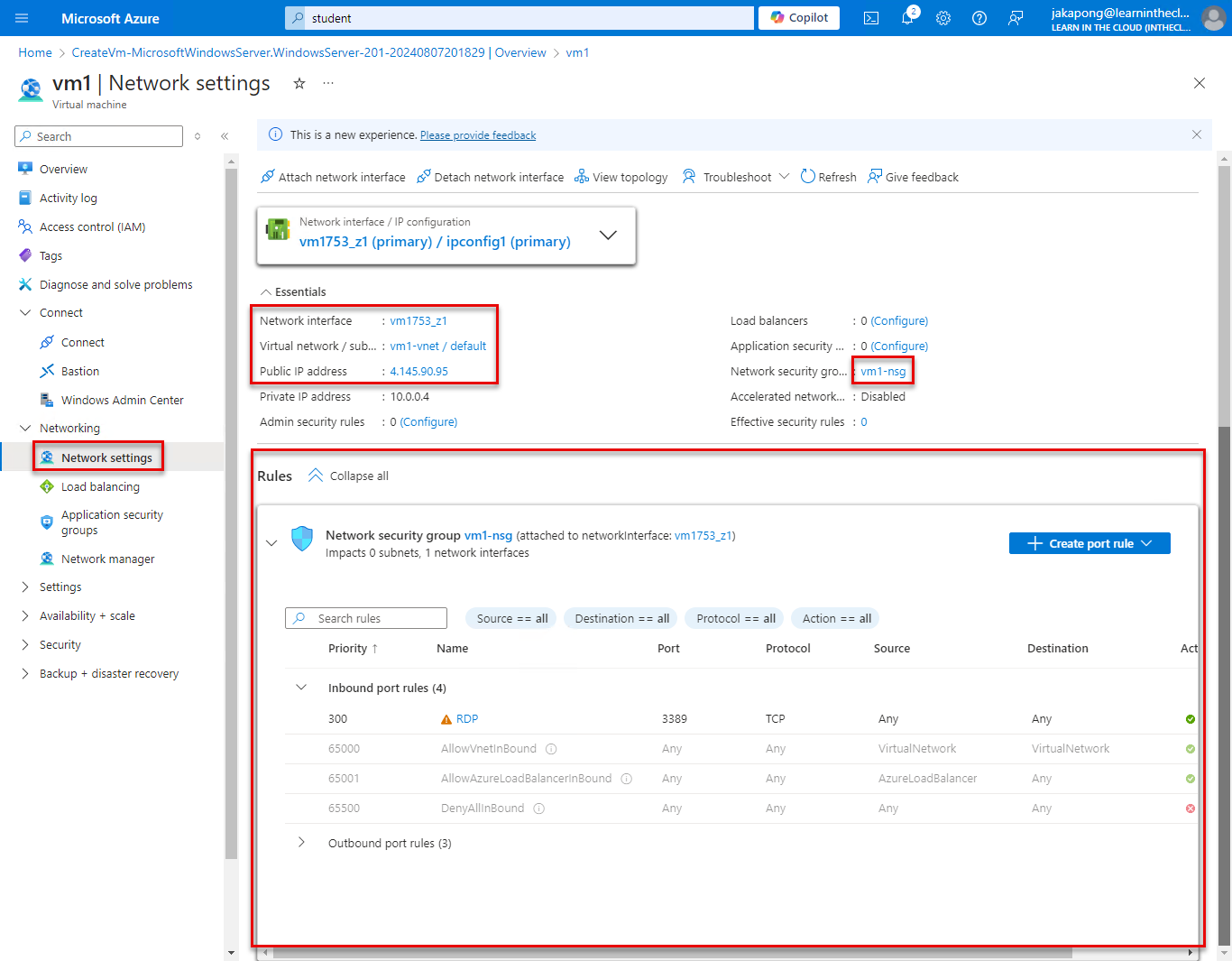This screenshot has height=961, width=1232.
Task: Collapse Inbound port rules (4)
Action: [301, 688]
